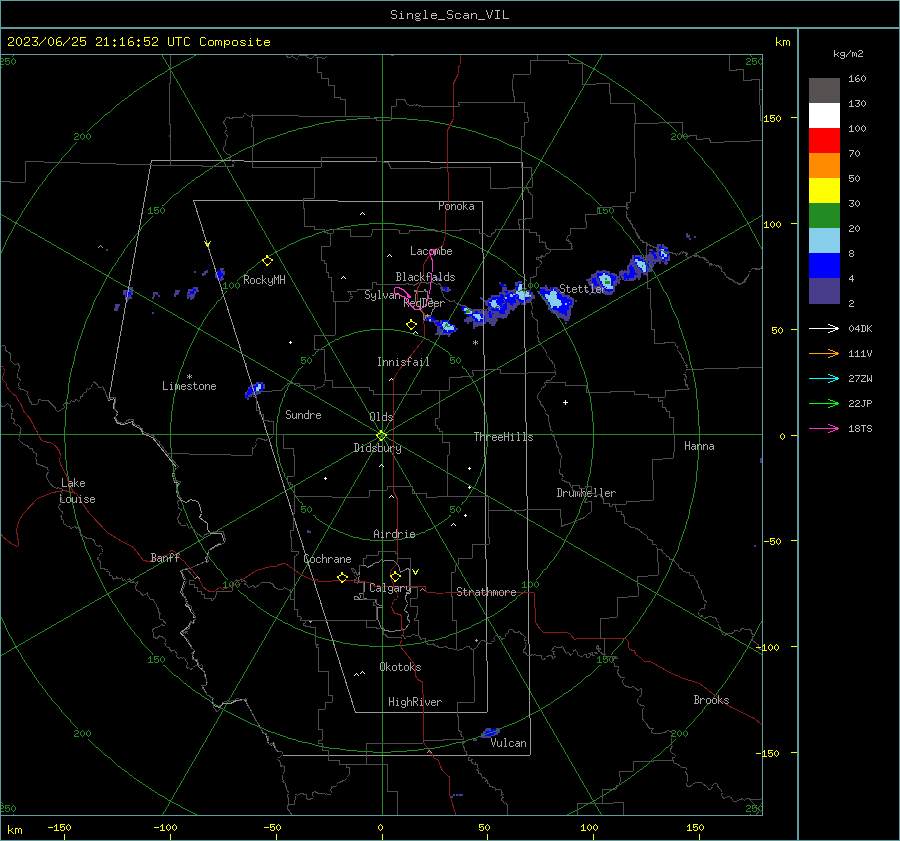Click the blue echo northwest of Sundre
The image size is (900, 841).
pos(254,390)
